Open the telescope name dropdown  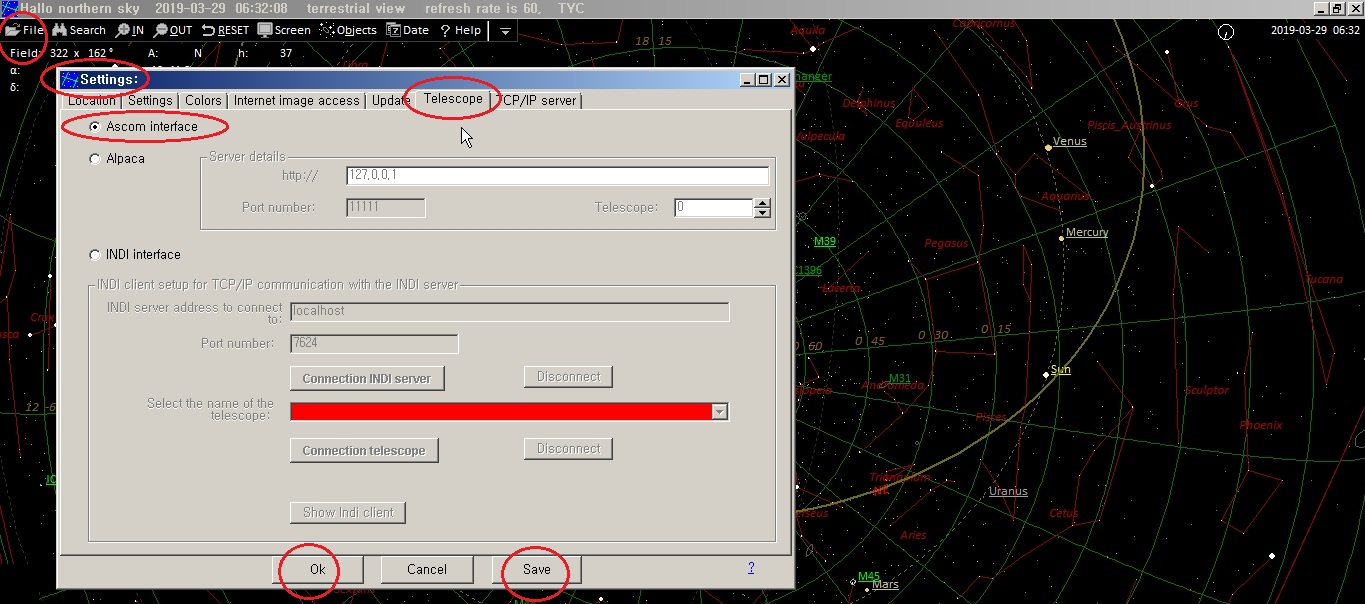[x=719, y=412]
